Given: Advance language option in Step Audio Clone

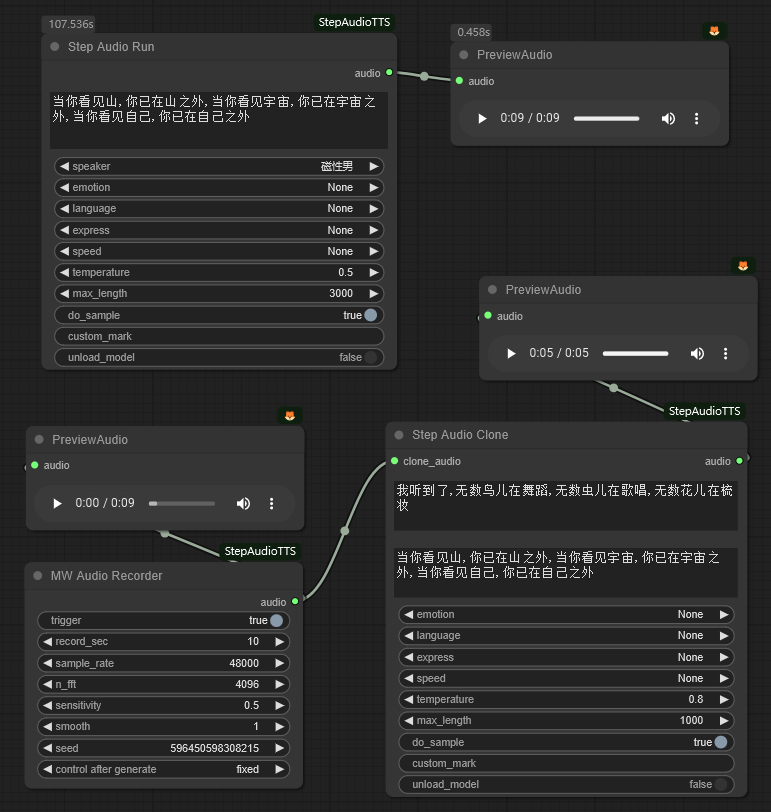Looking at the screenshot, I should click(x=724, y=636).
